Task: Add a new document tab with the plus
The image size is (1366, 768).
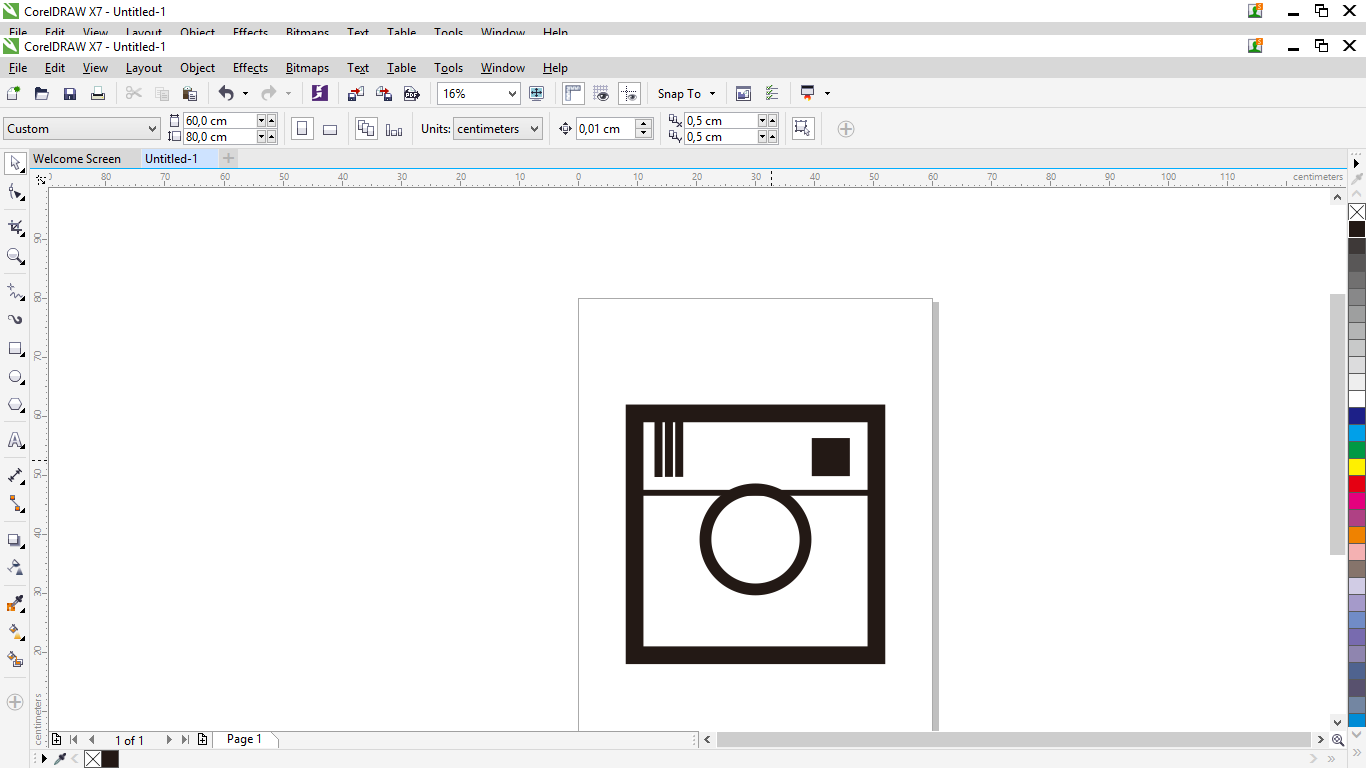Action: [x=228, y=158]
